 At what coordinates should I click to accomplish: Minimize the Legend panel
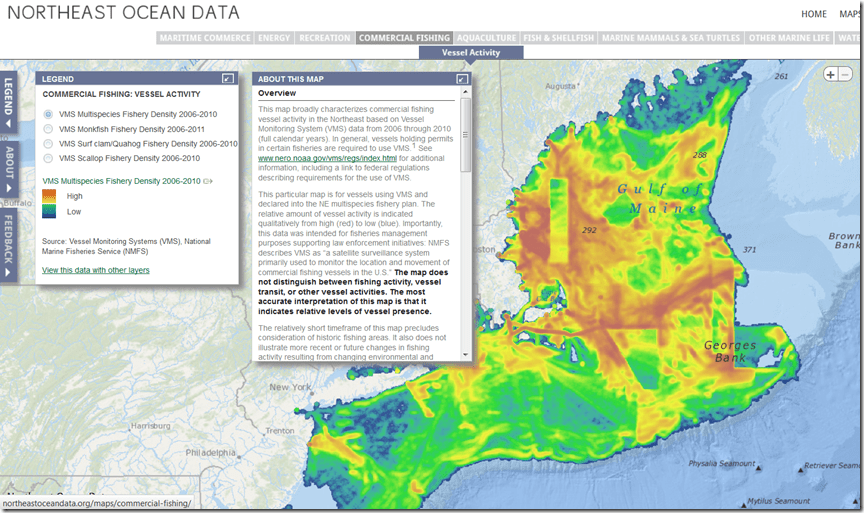(x=228, y=78)
